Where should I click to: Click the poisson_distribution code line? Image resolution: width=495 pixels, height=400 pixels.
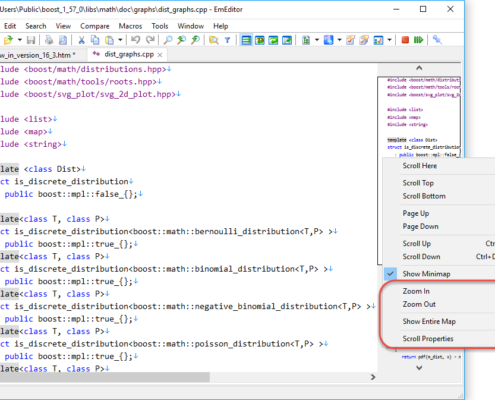(x=164, y=344)
